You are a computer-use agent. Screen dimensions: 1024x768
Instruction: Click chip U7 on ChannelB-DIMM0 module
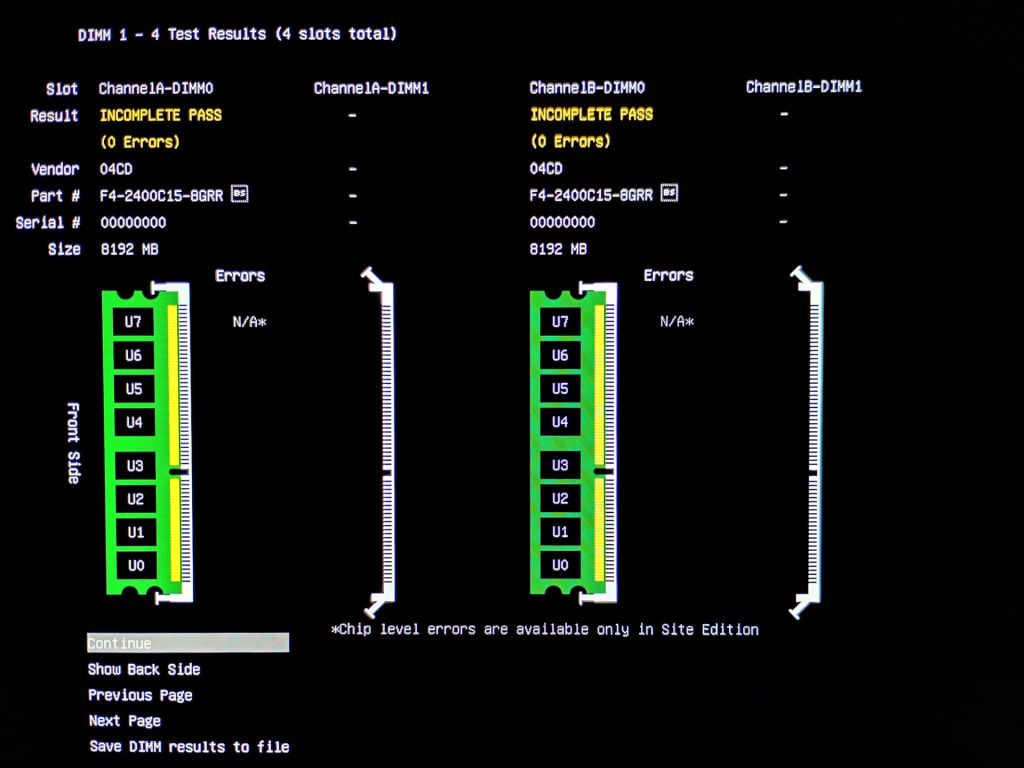[560, 321]
